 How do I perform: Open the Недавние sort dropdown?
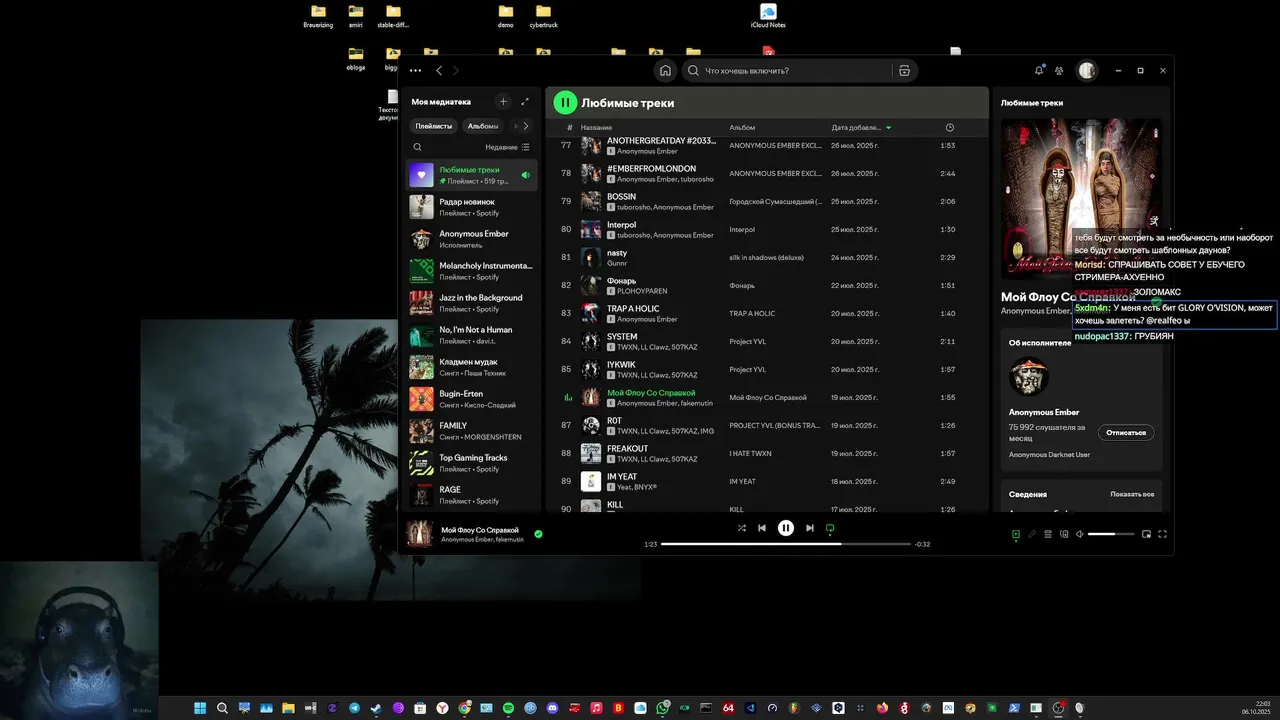(508, 147)
